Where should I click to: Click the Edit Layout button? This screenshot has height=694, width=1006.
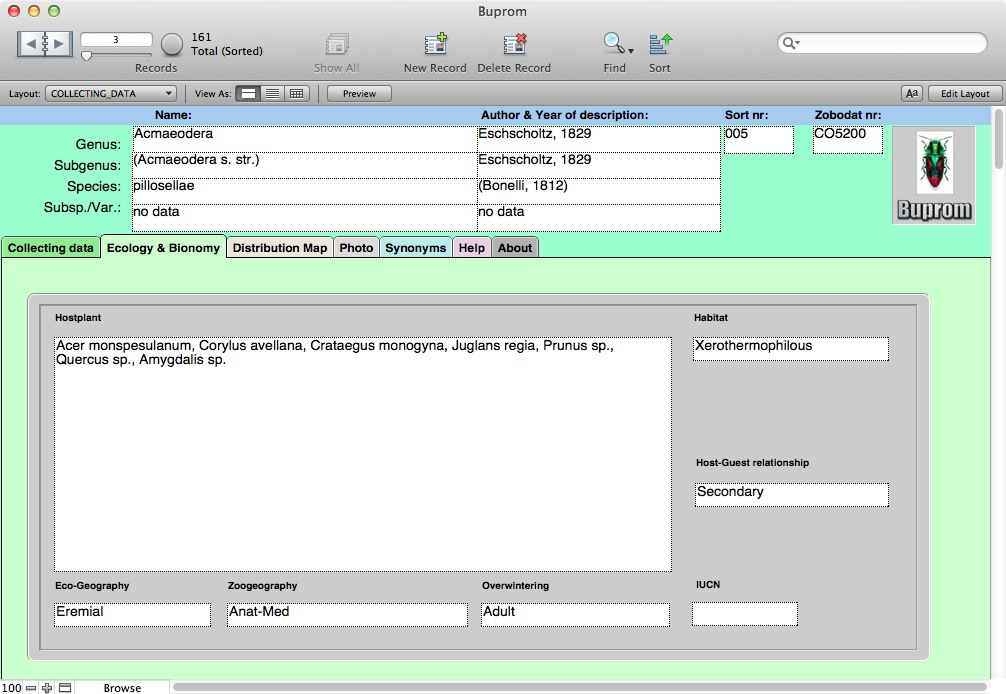(x=965, y=94)
